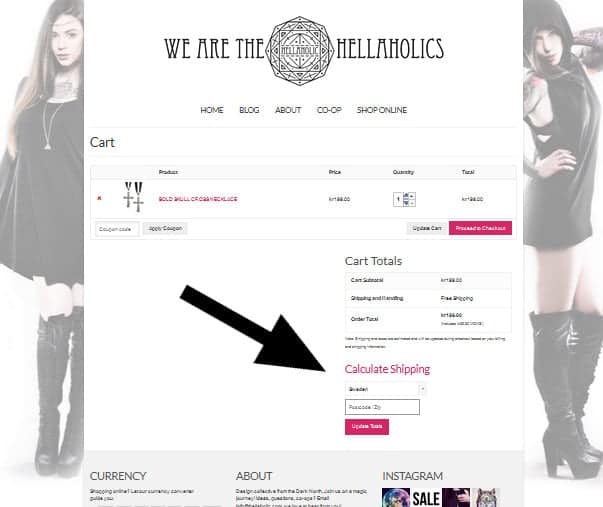Open the cross necklace product thumbnail
603x507 pixels.
pyautogui.click(x=133, y=197)
